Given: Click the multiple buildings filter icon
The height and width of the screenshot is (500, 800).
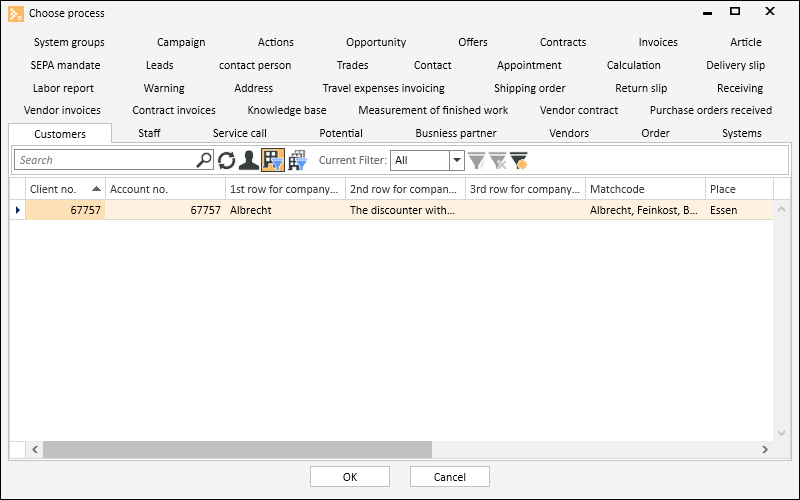Looking at the screenshot, I should (297, 160).
